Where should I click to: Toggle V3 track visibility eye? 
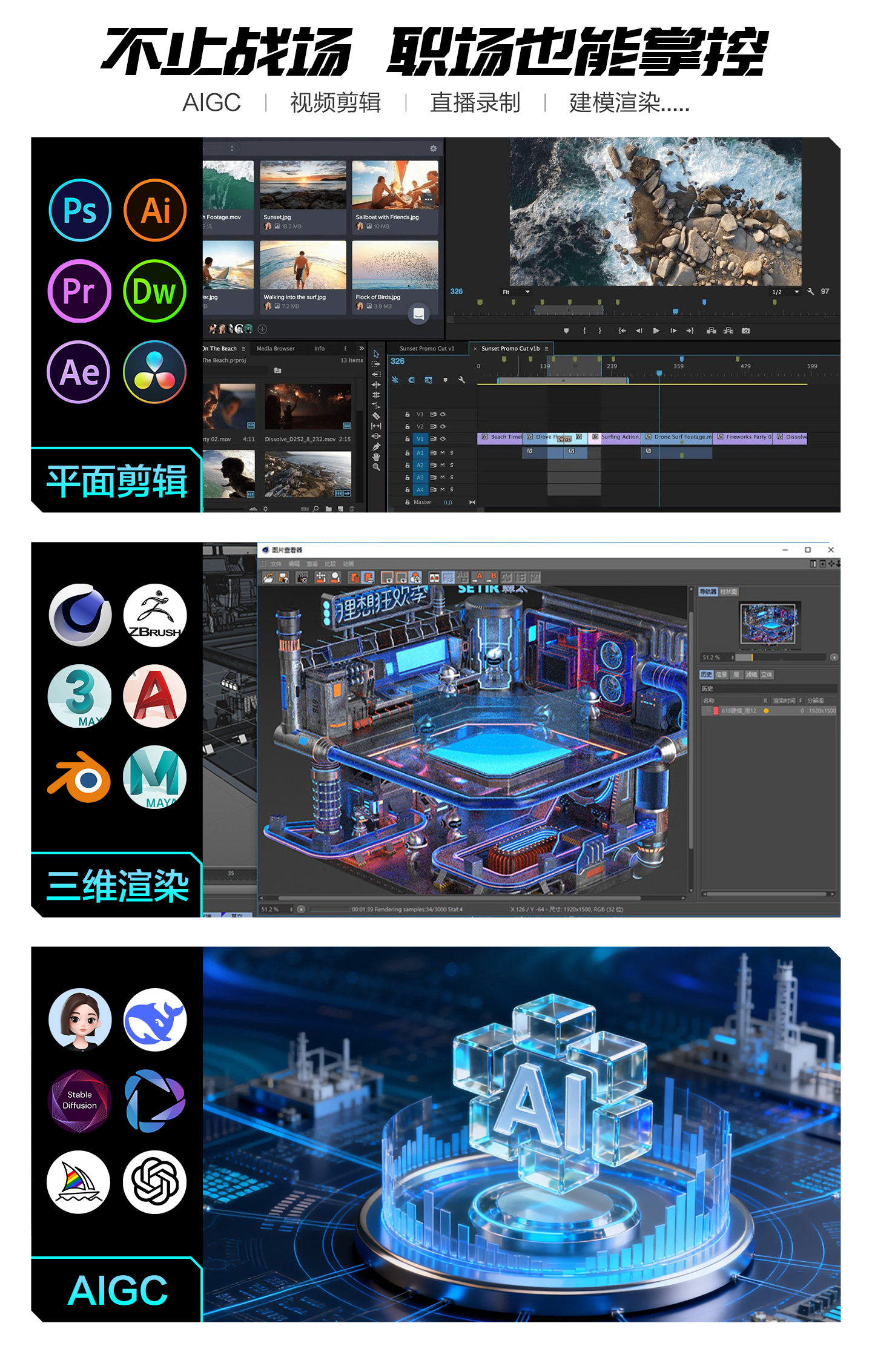pos(443,414)
